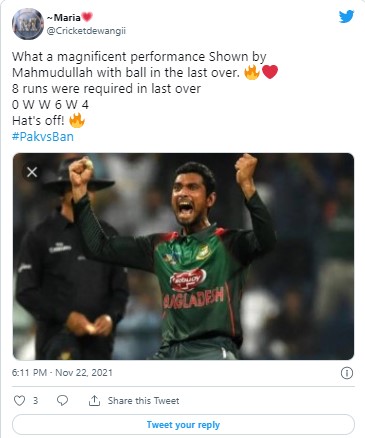Open Maria's round profile avatar
Viewport: 365px width, 438px height.
point(28,24)
